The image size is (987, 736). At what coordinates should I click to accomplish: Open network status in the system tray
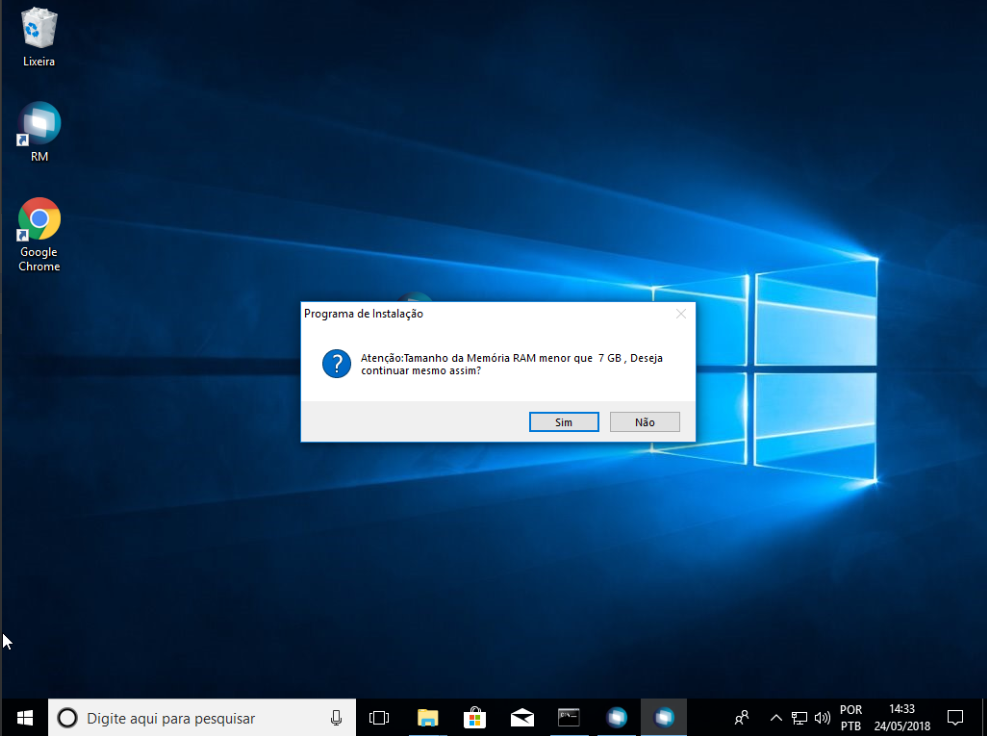tap(799, 718)
